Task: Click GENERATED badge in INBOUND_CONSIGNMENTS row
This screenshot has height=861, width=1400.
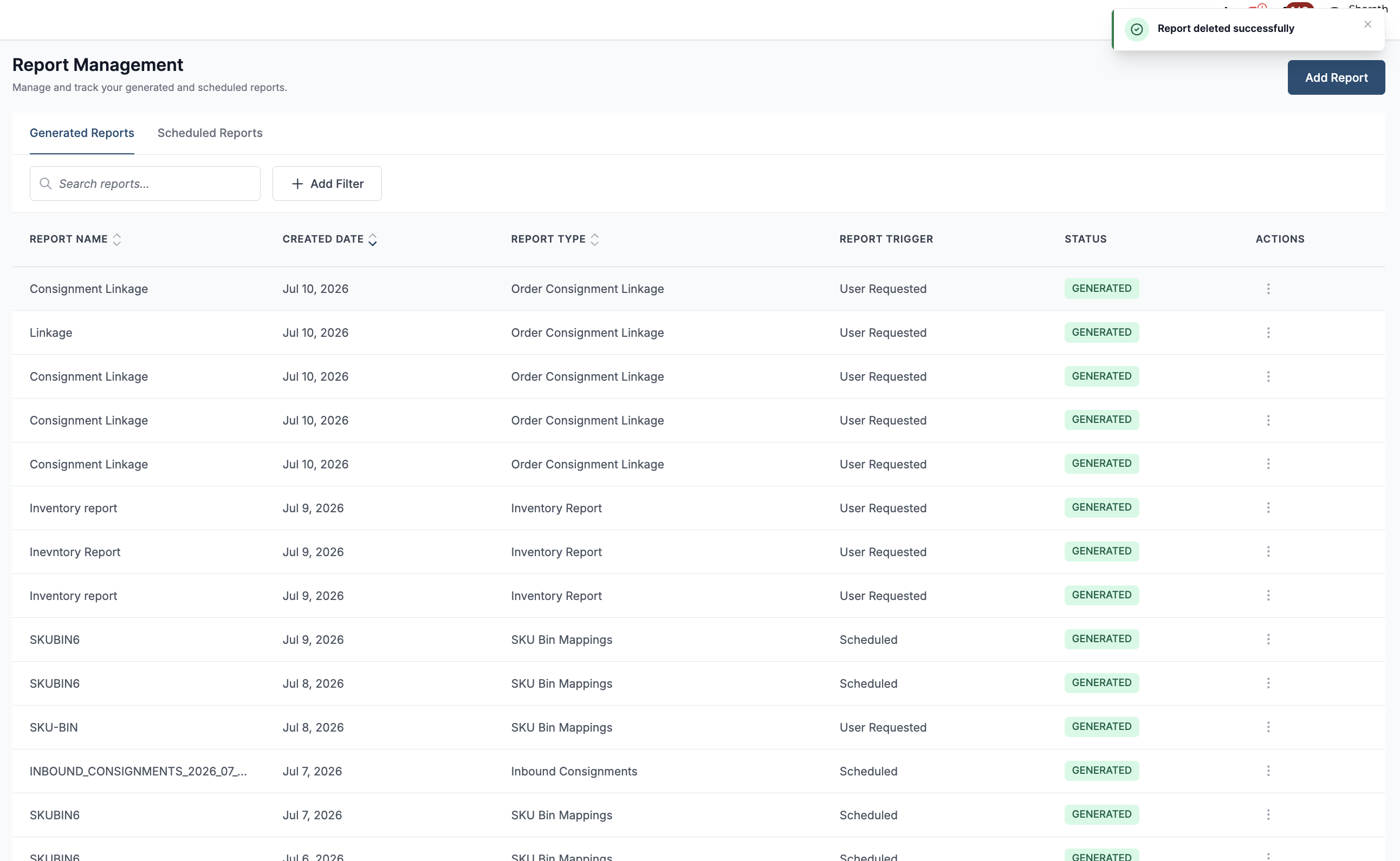Action: click(x=1101, y=771)
